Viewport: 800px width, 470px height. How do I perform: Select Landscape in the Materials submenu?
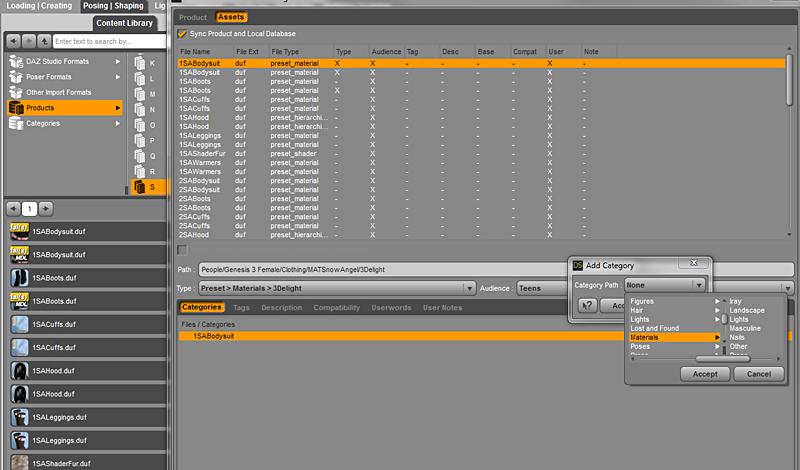[x=746, y=310]
